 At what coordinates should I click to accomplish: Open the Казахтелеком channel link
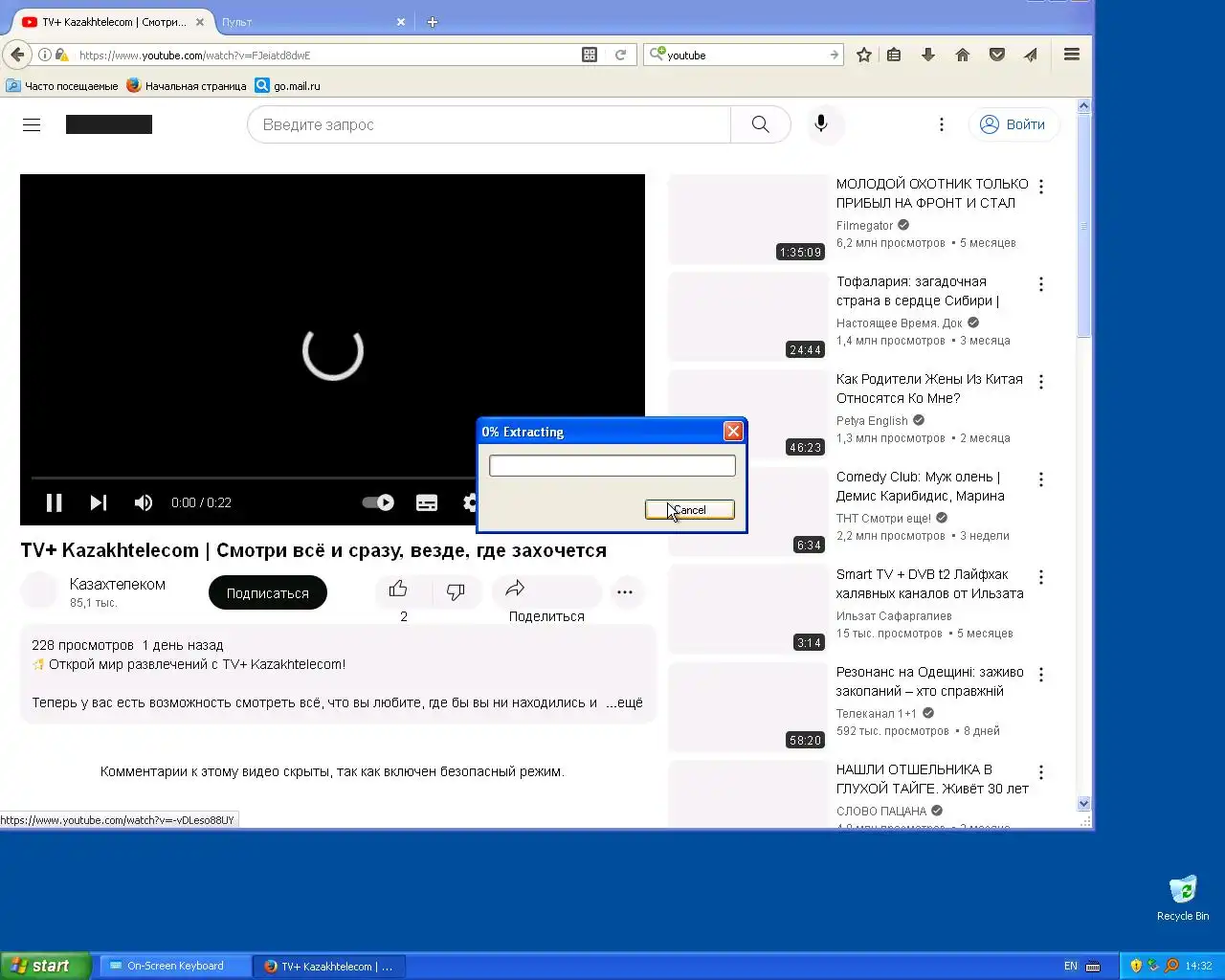coord(118,584)
